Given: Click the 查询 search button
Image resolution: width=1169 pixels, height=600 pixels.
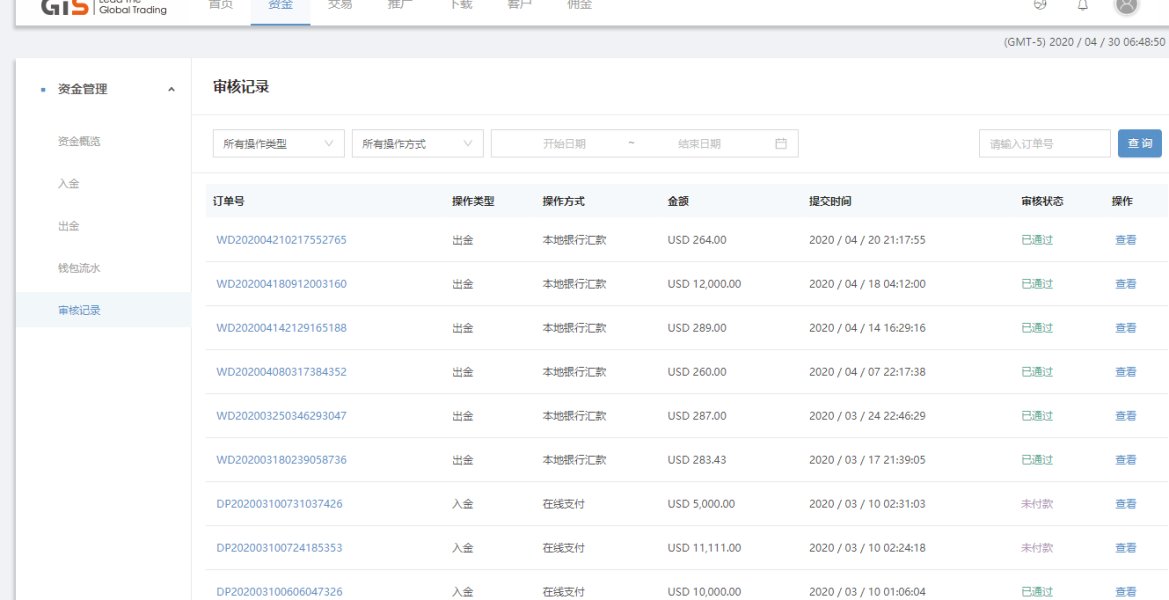Looking at the screenshot, I should [x=1140, y=144].
